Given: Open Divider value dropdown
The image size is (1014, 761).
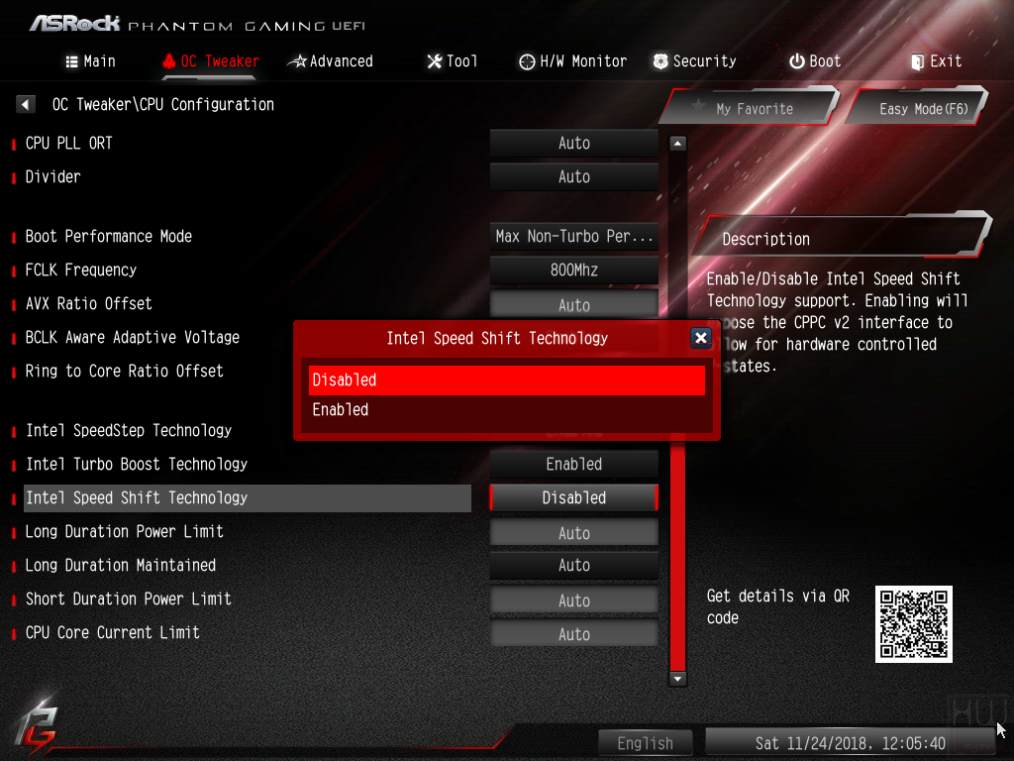Looking at the screenshot, I should 574,177.
